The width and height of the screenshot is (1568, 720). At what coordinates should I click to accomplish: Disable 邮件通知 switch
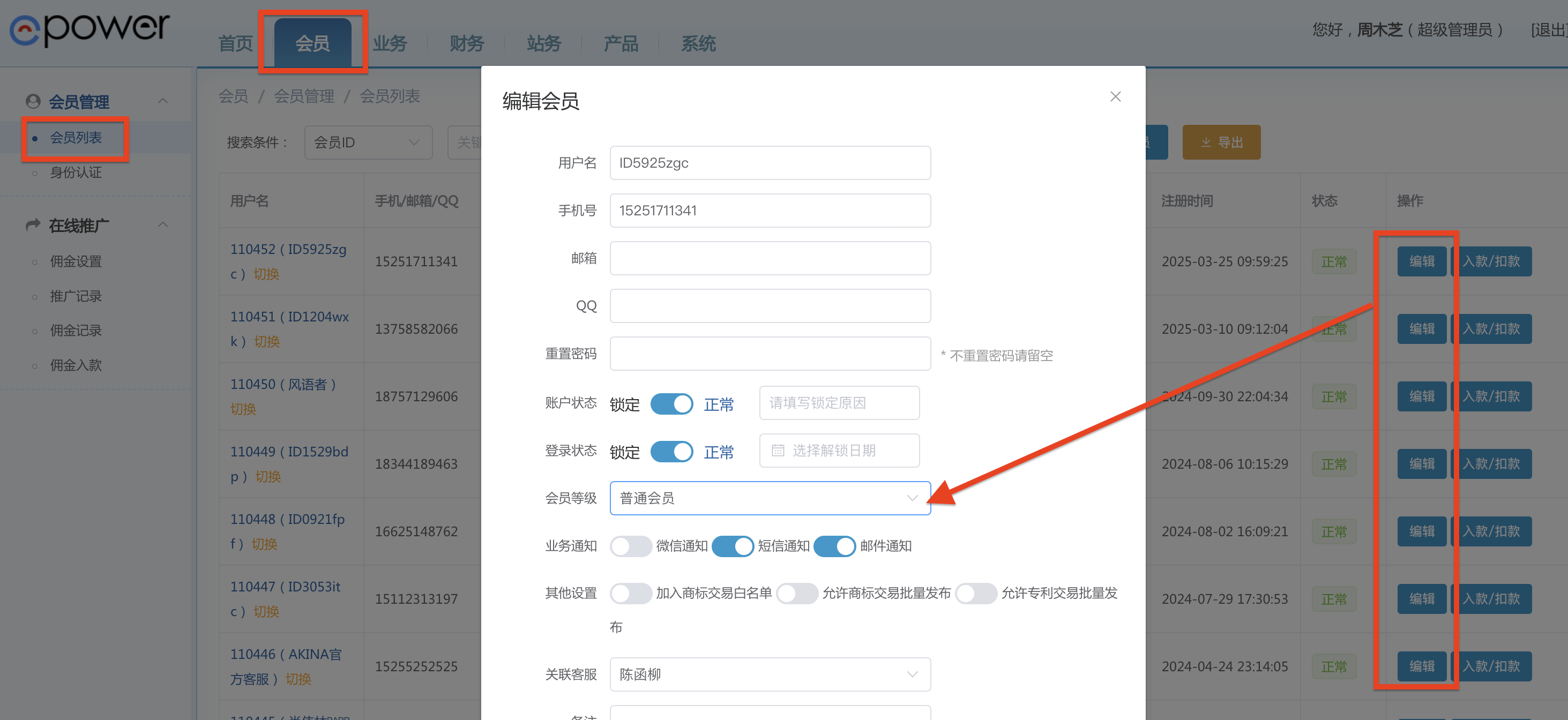pyautogui.click(x=834, y=546)
